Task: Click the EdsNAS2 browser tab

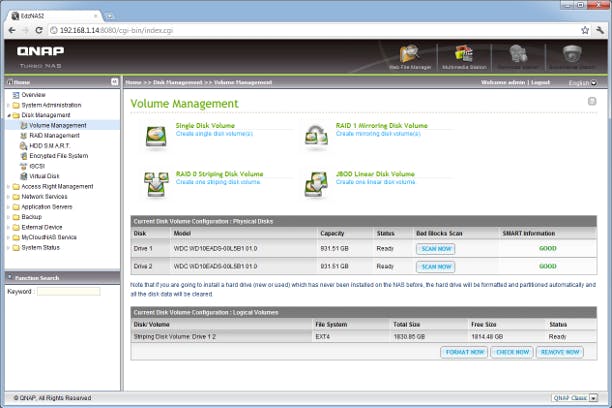Action: coord(55,16)
